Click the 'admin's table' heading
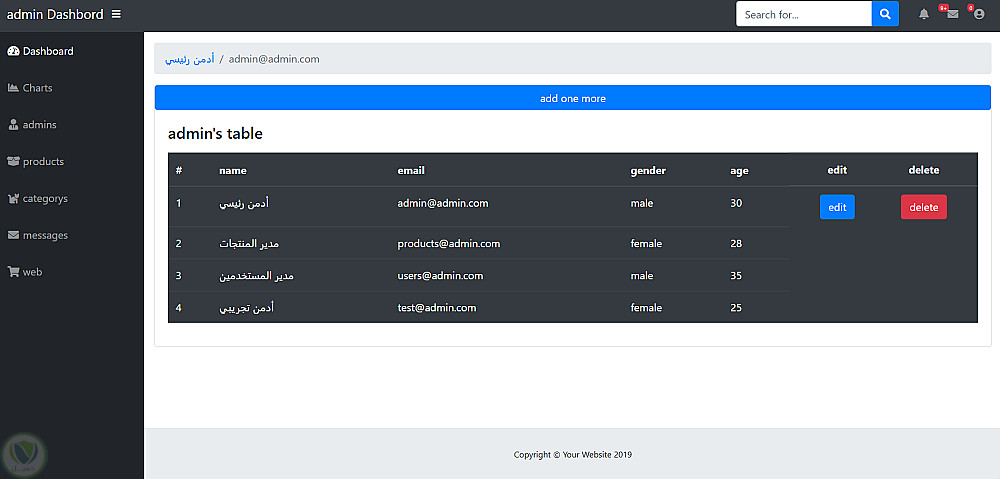Viewport: 1000px width, 479px height. pos(215,134)
